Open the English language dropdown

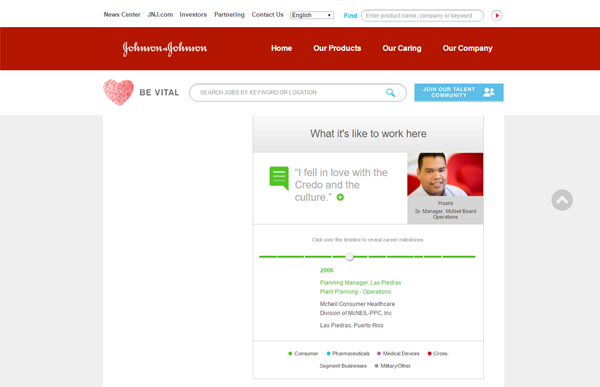click(x=312, y=15)
